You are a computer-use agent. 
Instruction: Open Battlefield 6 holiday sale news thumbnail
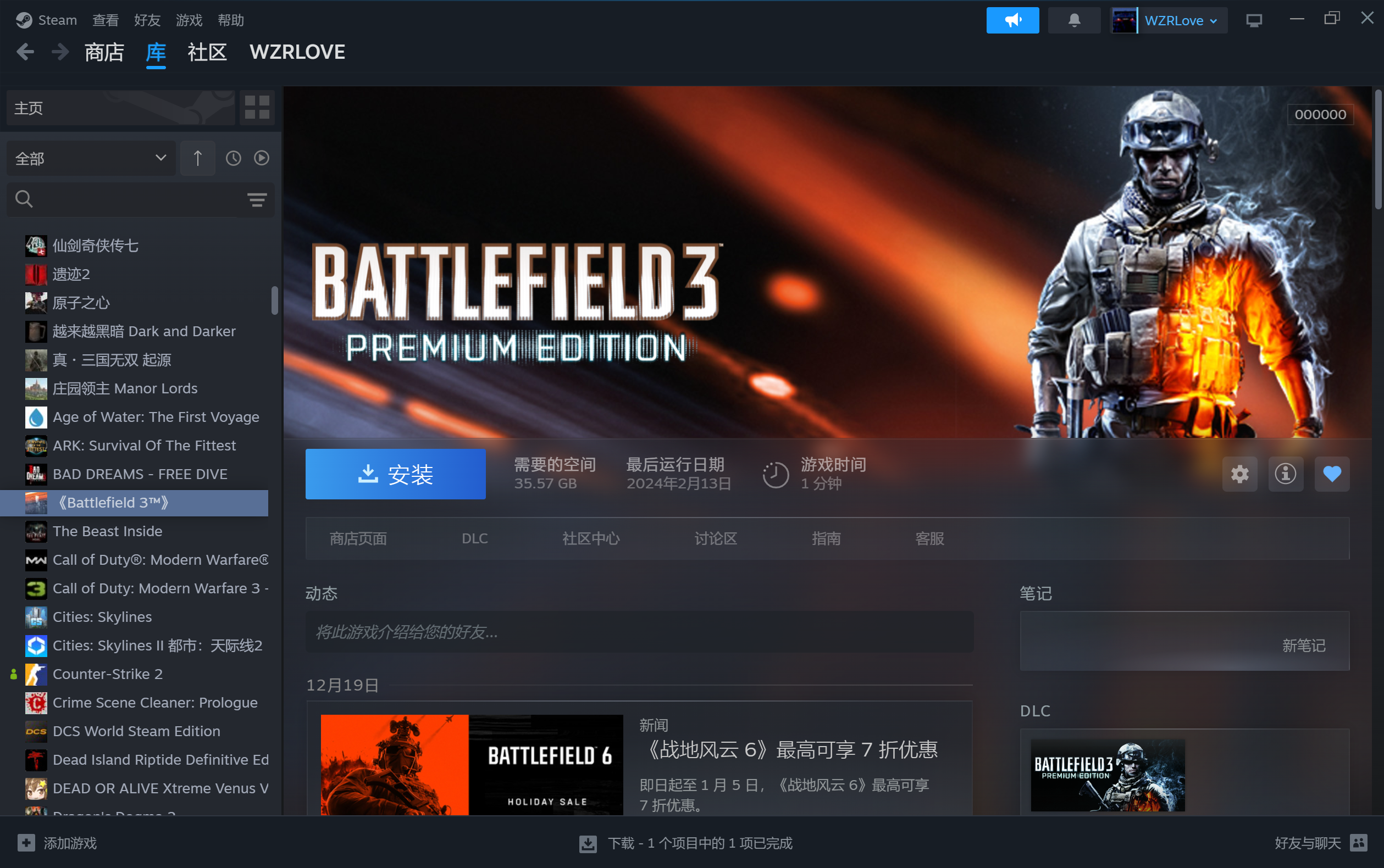point(472,764)
